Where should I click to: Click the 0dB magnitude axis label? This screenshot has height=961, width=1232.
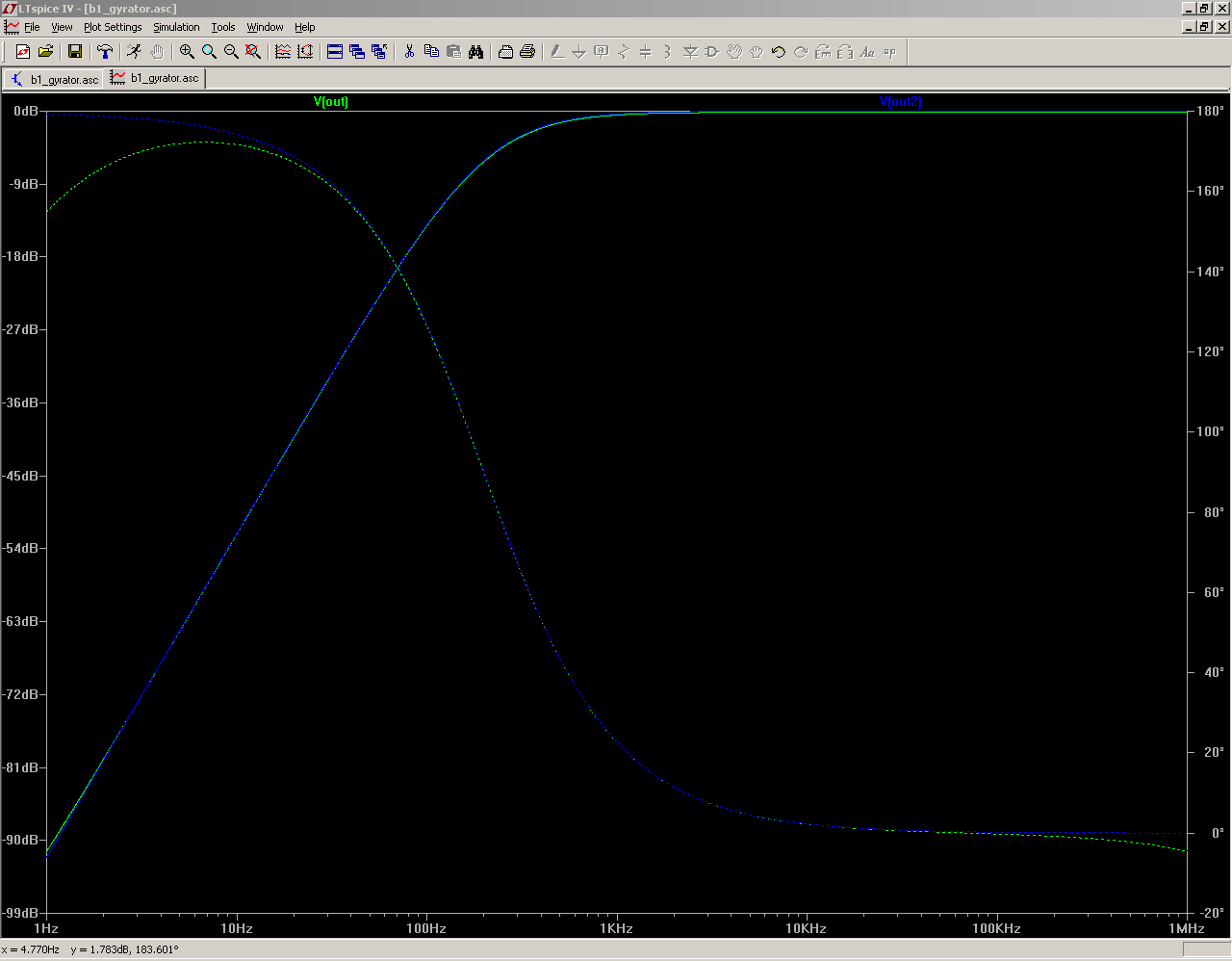click(x=25, y=111)
